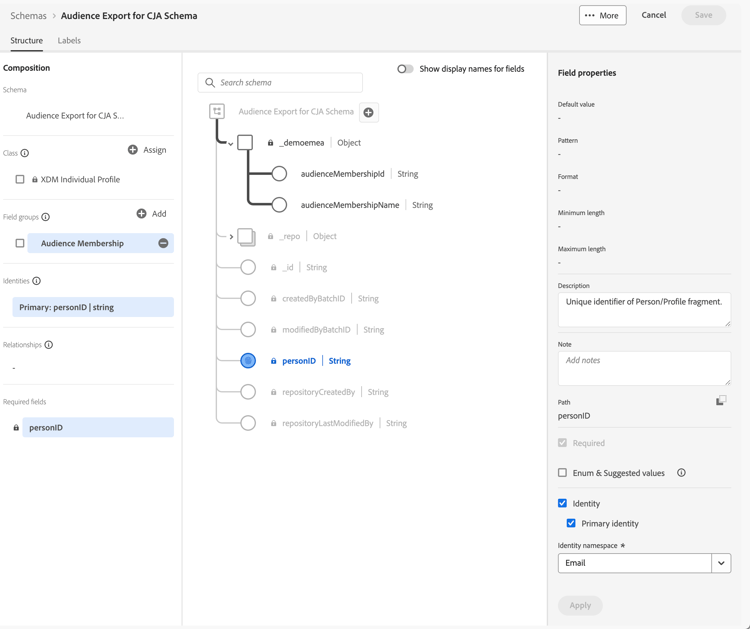The image size is (750, 629).
Task: Uncheck the Primary identity checkbox
Action: pos(571,523)
